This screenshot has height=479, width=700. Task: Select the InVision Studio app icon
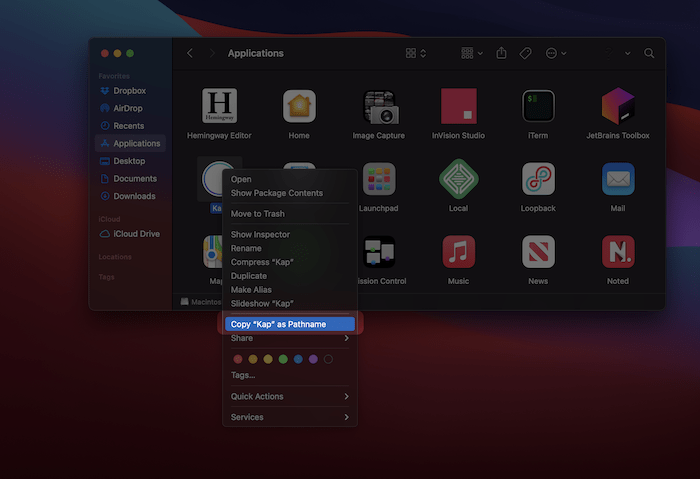458,106
